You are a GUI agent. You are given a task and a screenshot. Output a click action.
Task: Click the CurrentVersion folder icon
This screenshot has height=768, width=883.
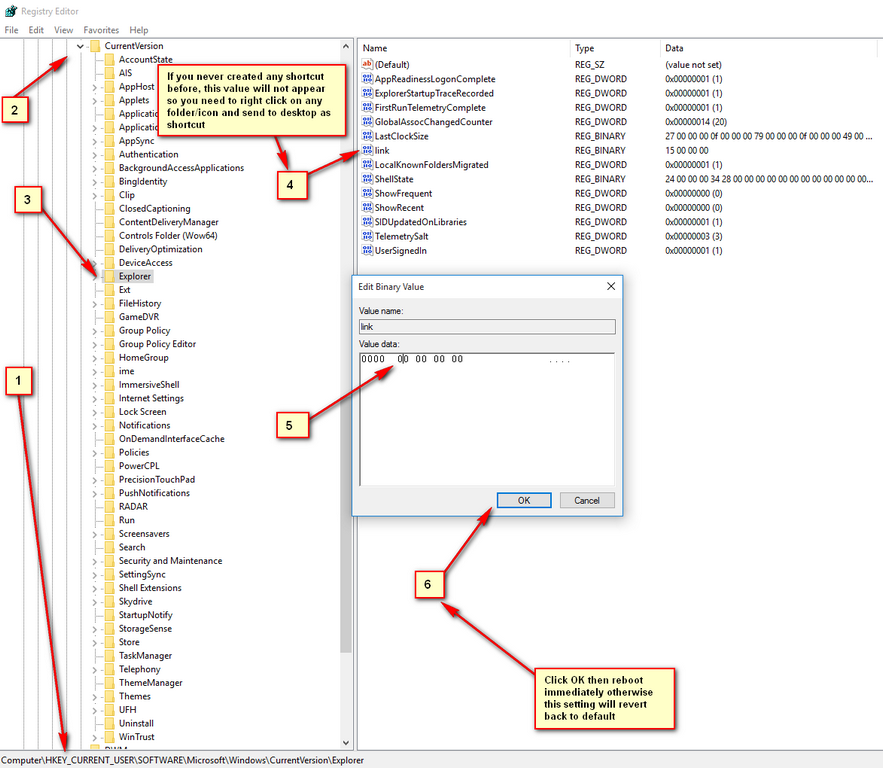coord(95,46)
